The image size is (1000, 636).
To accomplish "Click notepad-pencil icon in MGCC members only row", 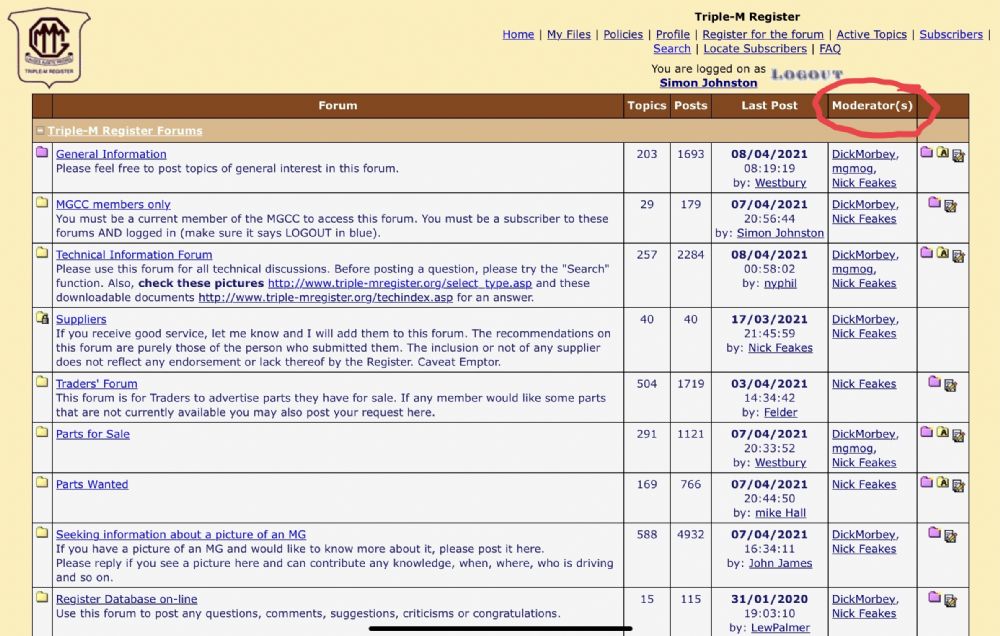I will pos(950,205).
